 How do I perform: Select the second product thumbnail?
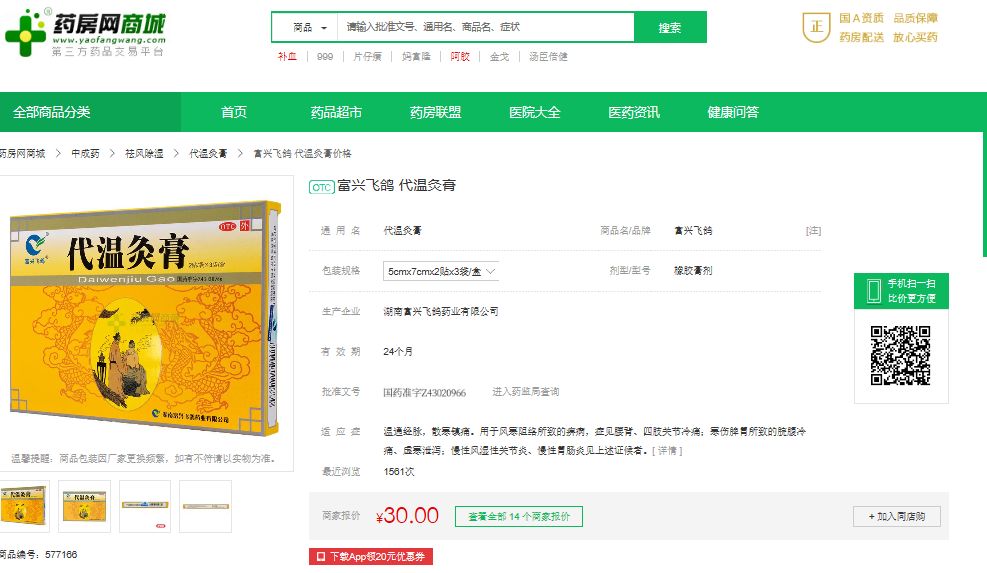(x=84, y=506)
